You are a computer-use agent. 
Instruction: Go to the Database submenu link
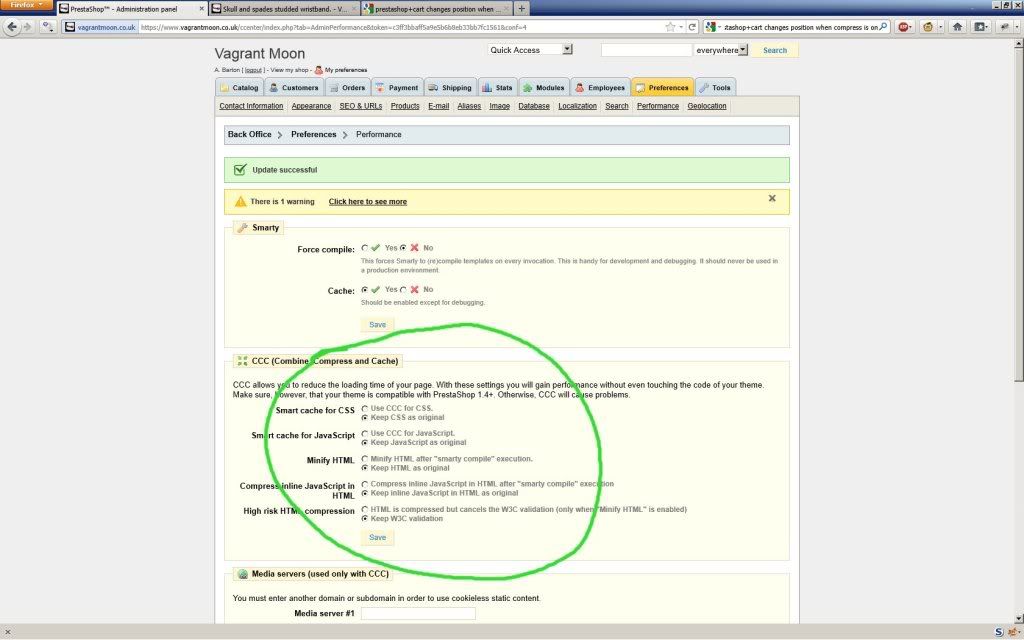[x=534, y=106]
